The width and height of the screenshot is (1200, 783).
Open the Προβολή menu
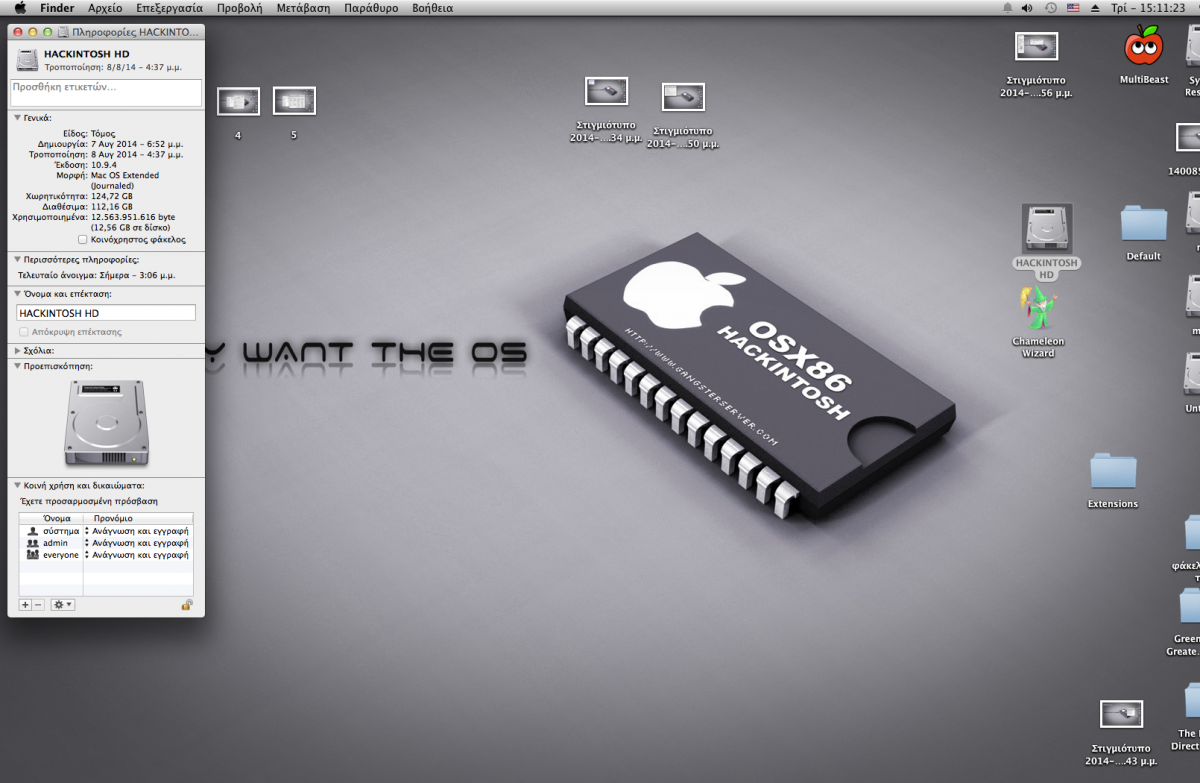coord(240,7)
